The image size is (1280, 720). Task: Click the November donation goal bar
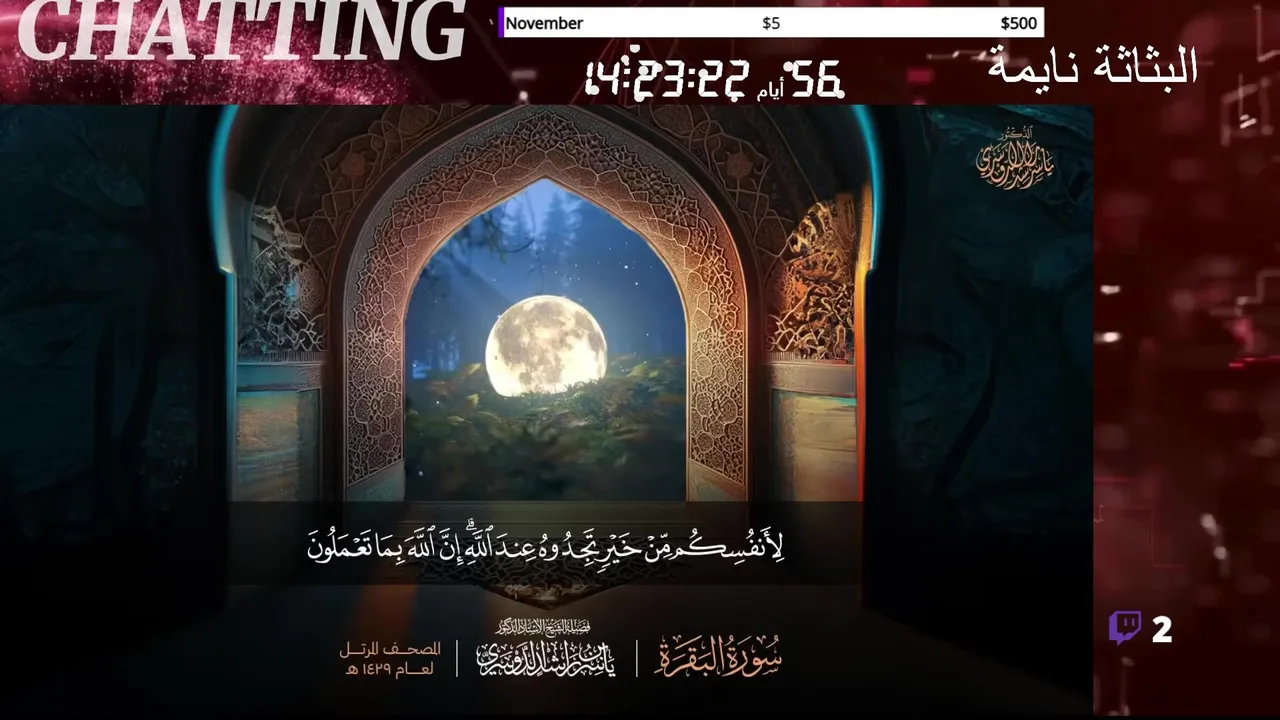pyautogui.click(x=771, y=23)
